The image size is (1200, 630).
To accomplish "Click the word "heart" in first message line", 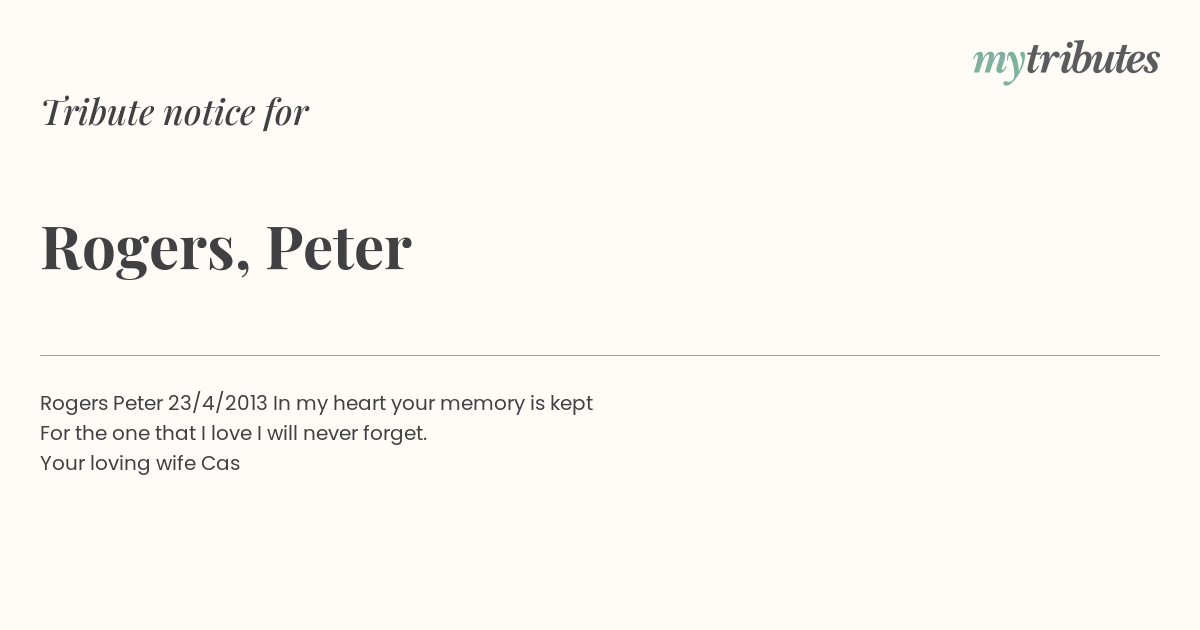I will click(x=359, y=403).
